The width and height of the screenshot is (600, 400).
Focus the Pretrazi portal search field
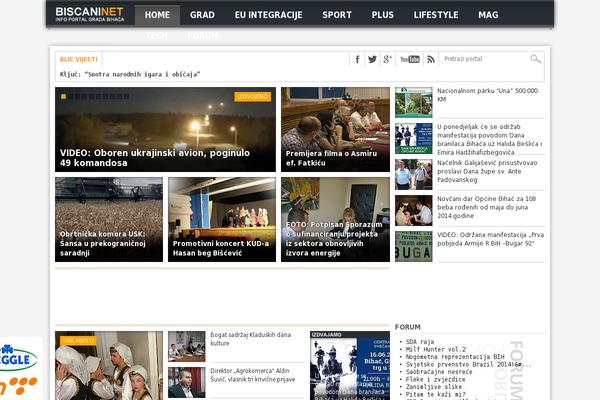484,59
